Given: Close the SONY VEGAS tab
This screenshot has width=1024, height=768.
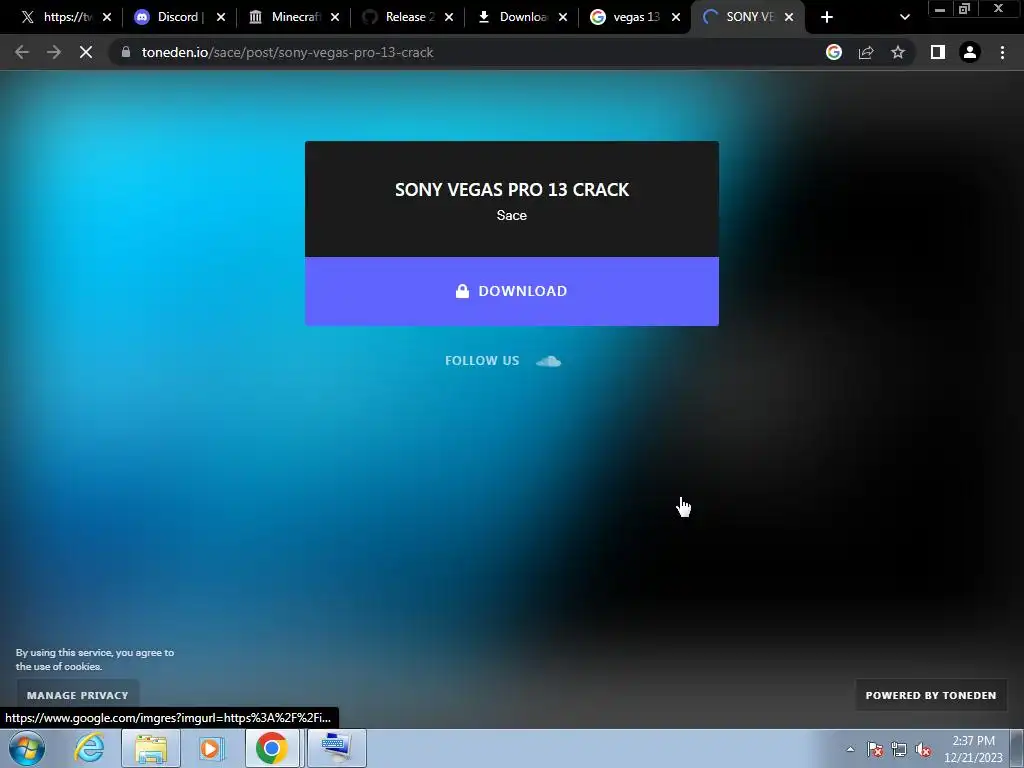Looking at the screenshot, I should tap(789, 17).
